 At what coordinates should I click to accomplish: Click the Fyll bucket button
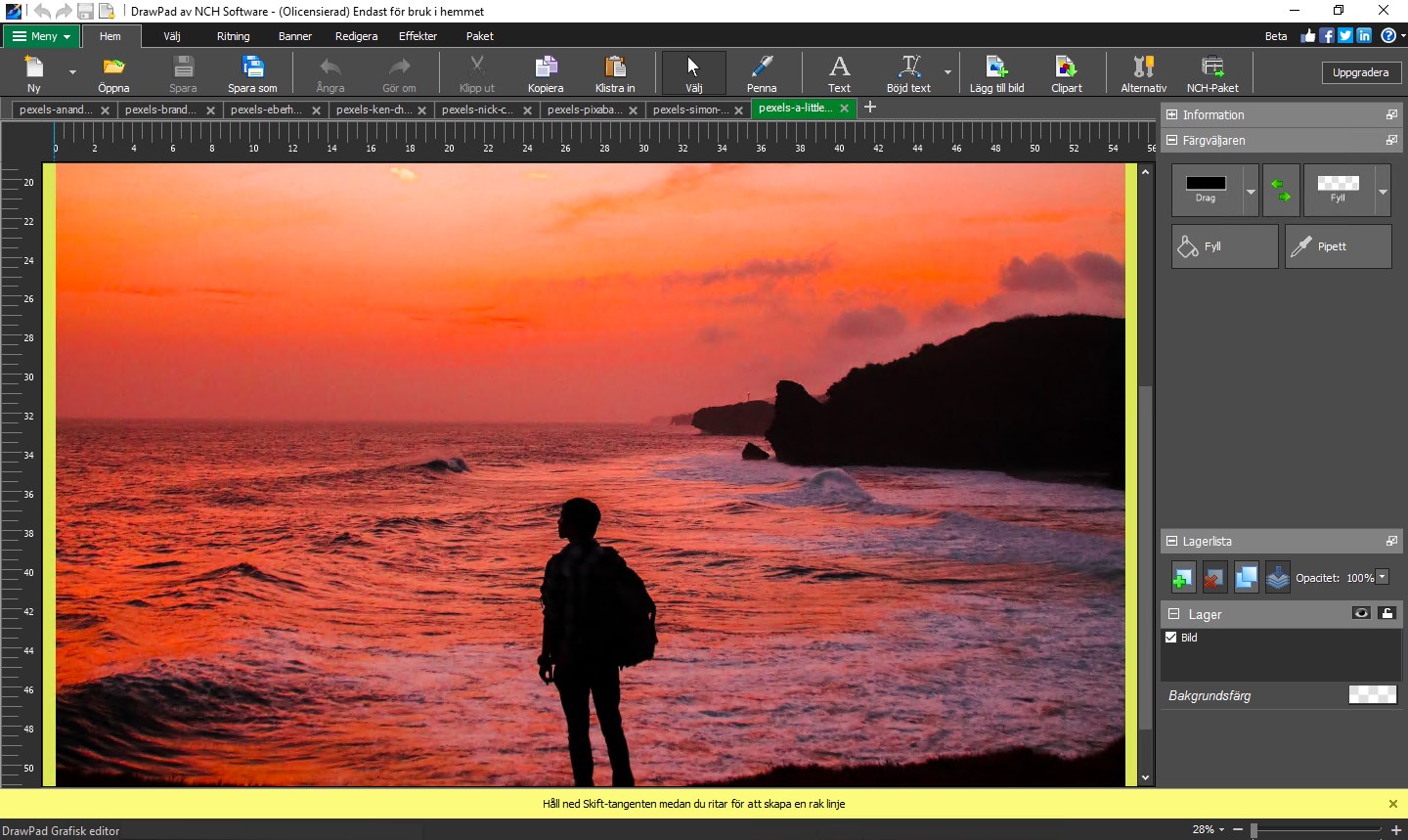tap(1224, 246)
